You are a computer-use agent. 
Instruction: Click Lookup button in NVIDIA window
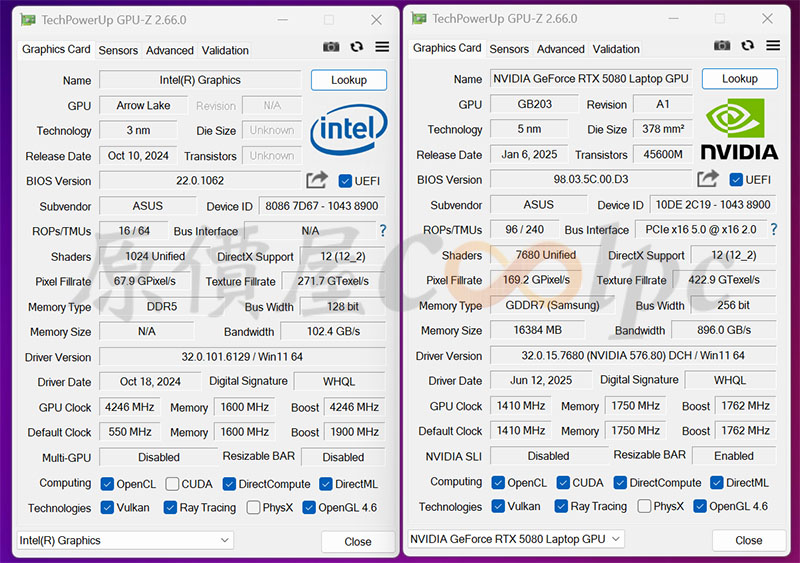coord(740,79)
